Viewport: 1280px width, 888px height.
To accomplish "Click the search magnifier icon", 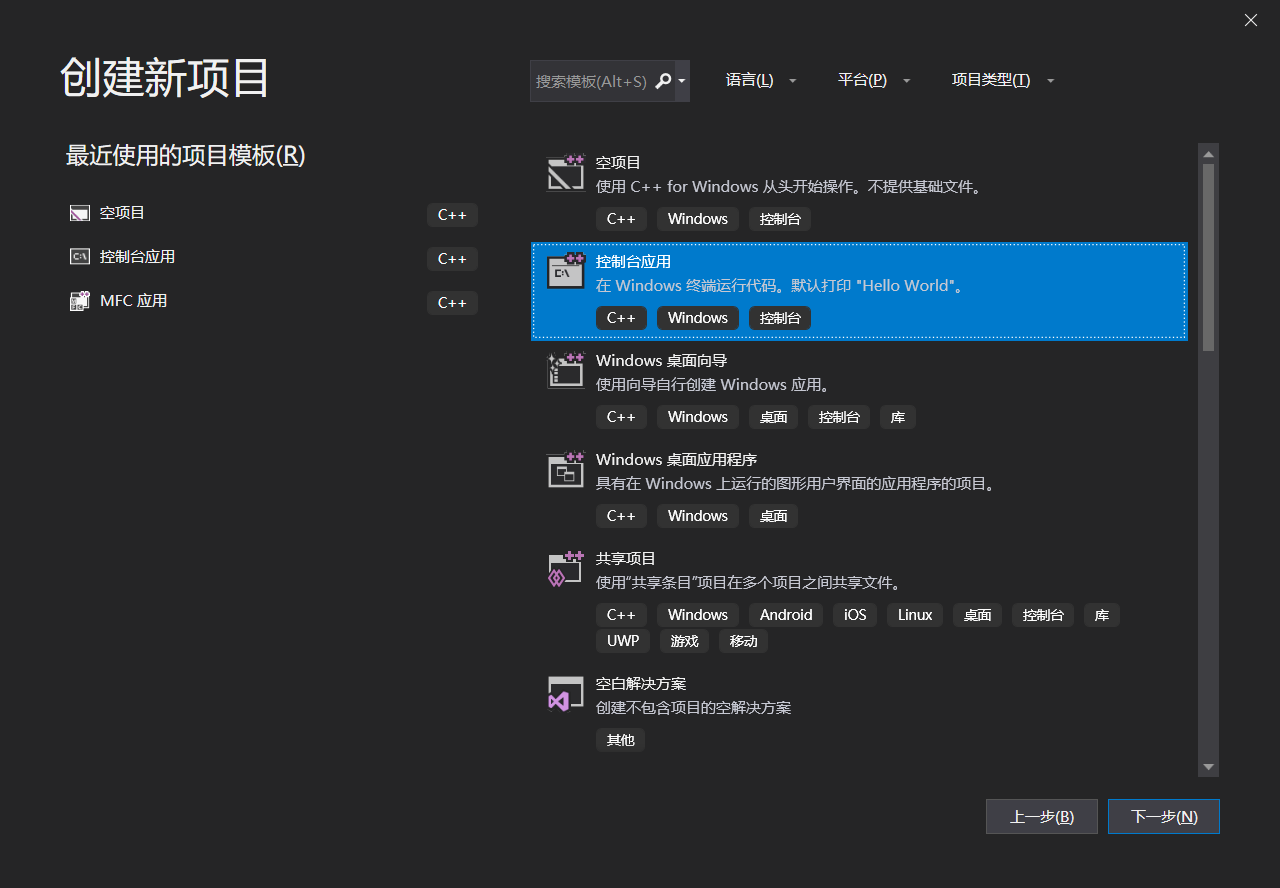I will point(663,81).
